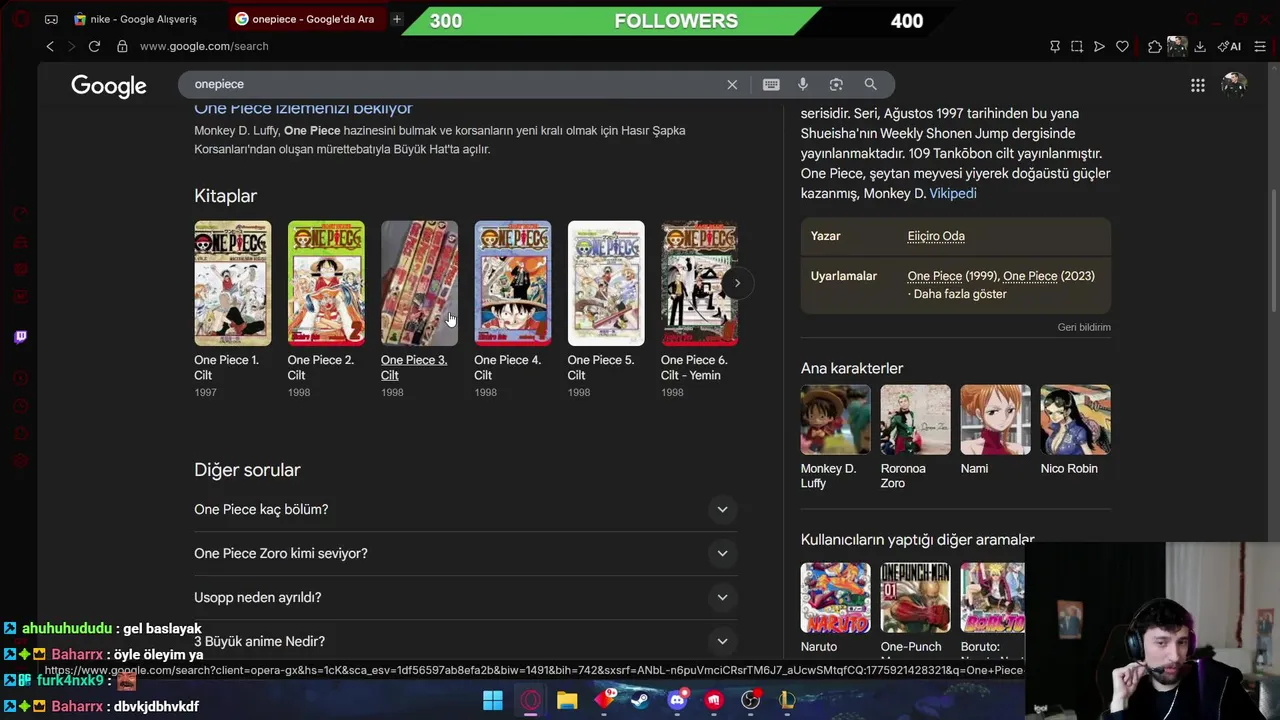Image resolution: width=1280 pixels, height=720 pixels.
Task: Open the One Piece 1. Cilt book cover
Action: pyautogui.click(x=232, y=283)
